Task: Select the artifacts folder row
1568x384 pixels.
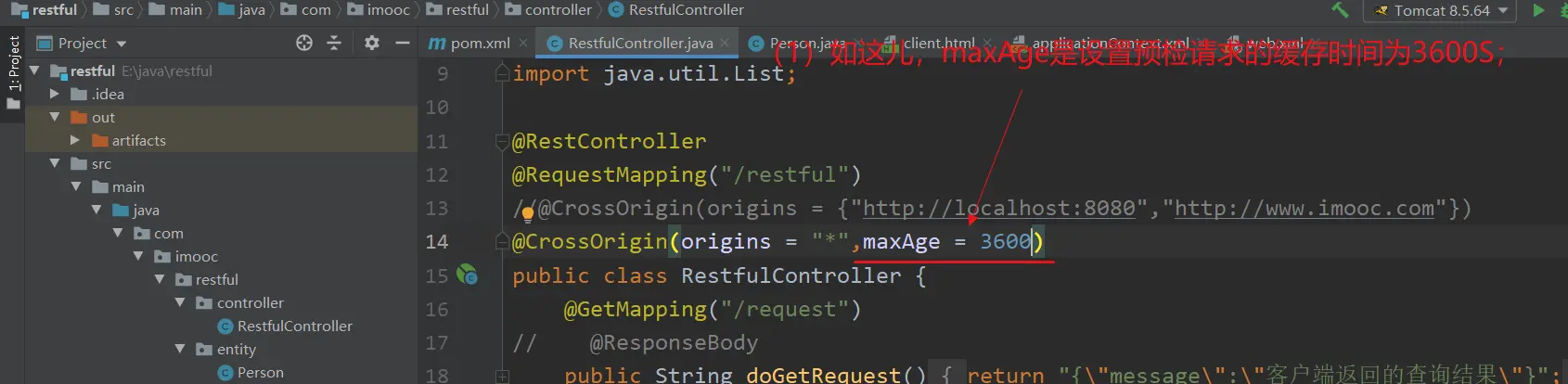Action: pyautogui.click(x=221, y=140)
